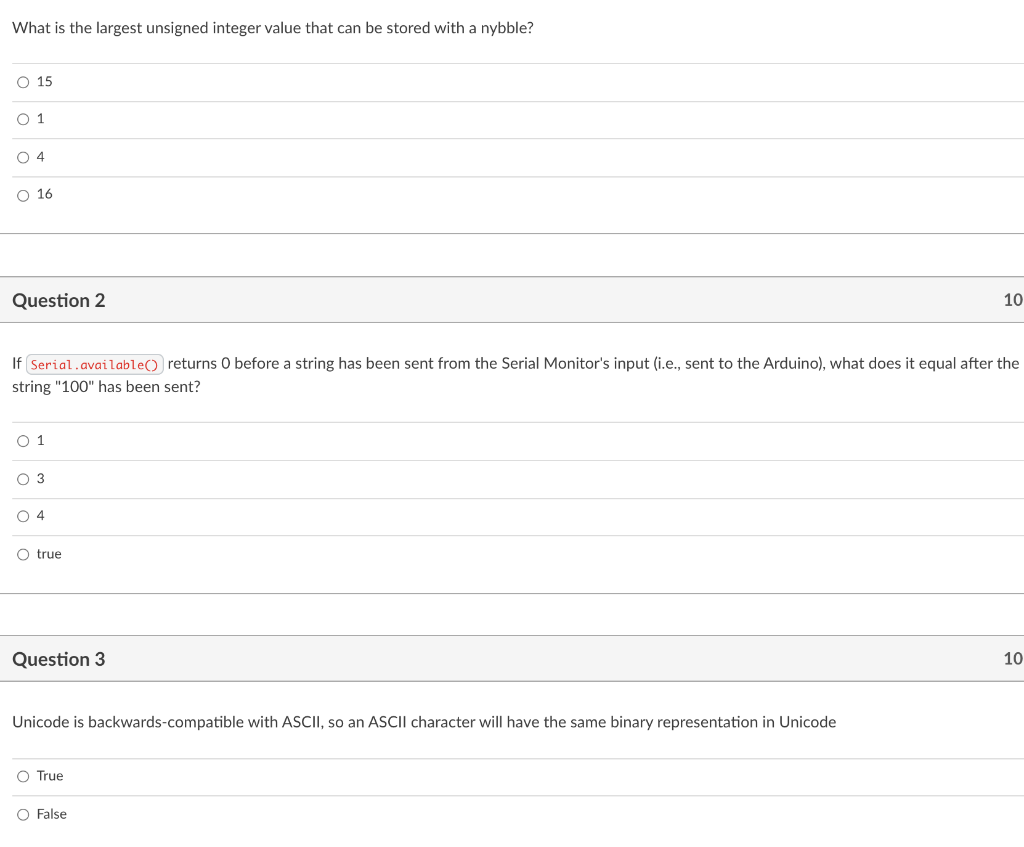Screen dimensions: 1024x847
Task: Pick "16" for the nybble question
Action: pyautogui.click(x=23, y=194)
